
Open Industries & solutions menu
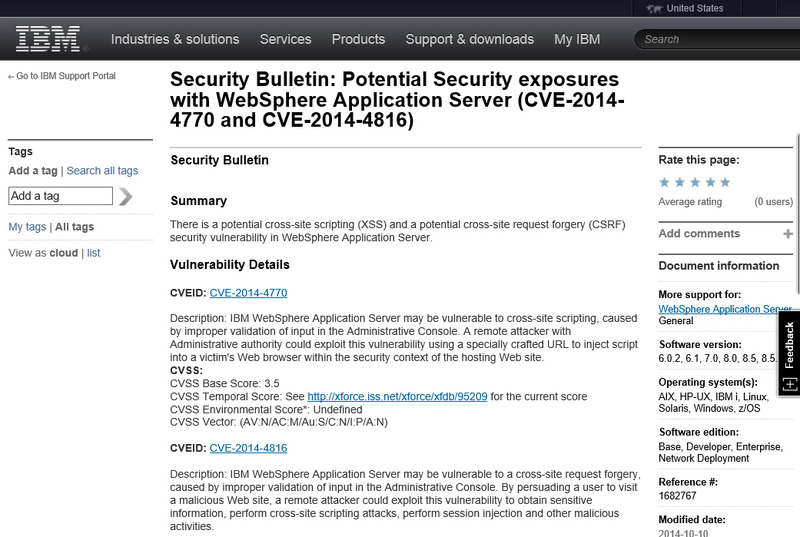pyautogui.click(x=175, y=39)
